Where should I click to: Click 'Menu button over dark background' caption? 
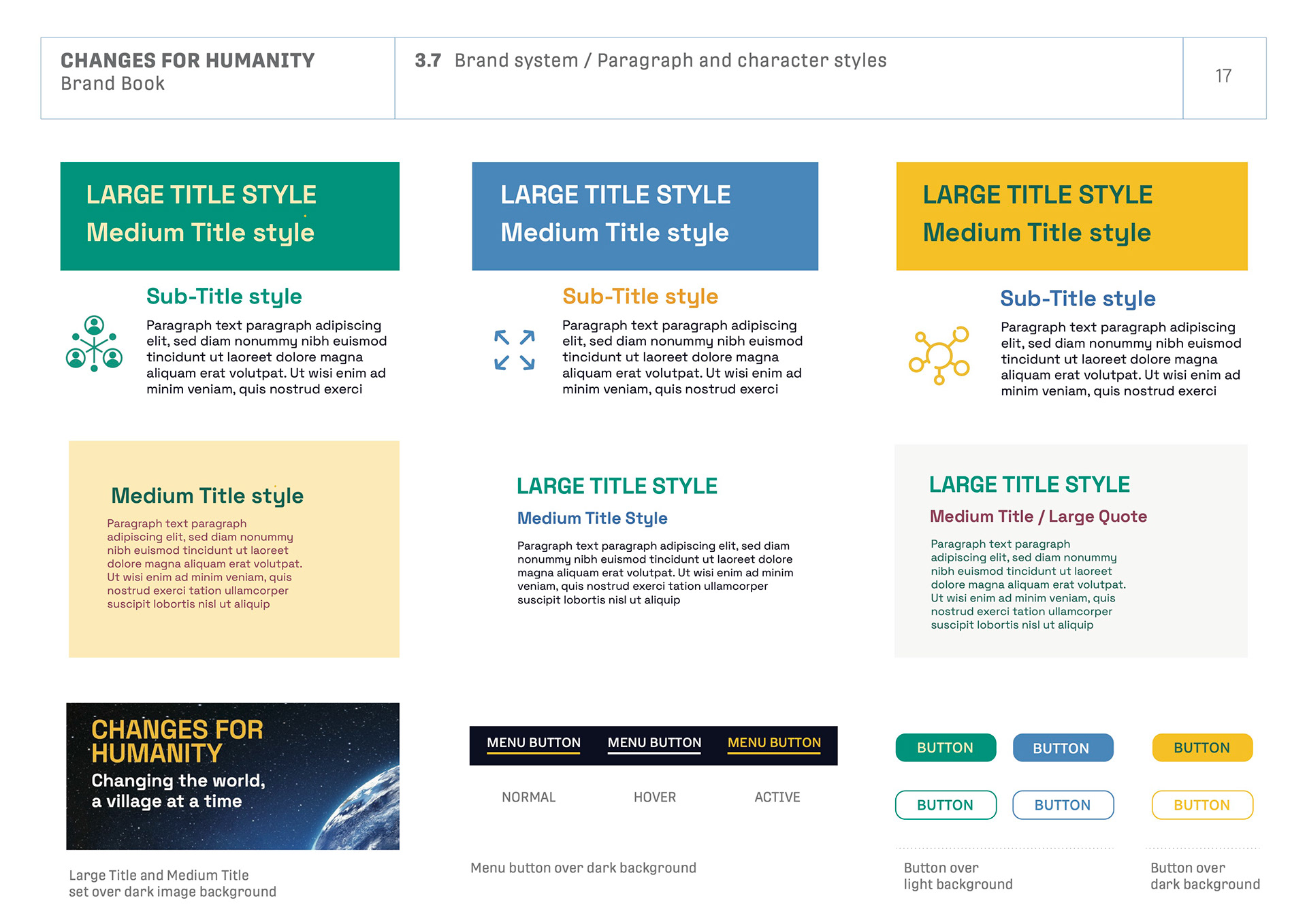pos(583,868)
